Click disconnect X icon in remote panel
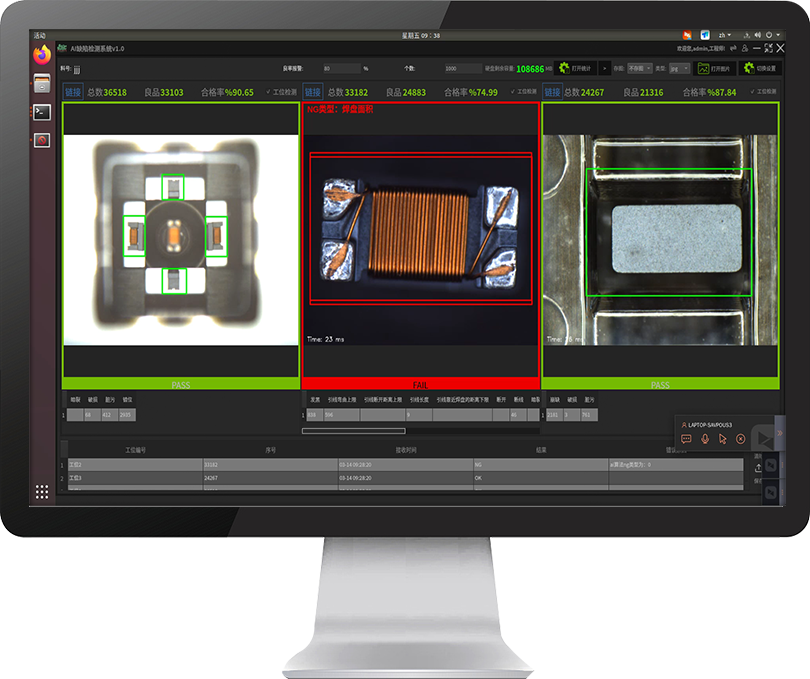 tap(740, 439)
